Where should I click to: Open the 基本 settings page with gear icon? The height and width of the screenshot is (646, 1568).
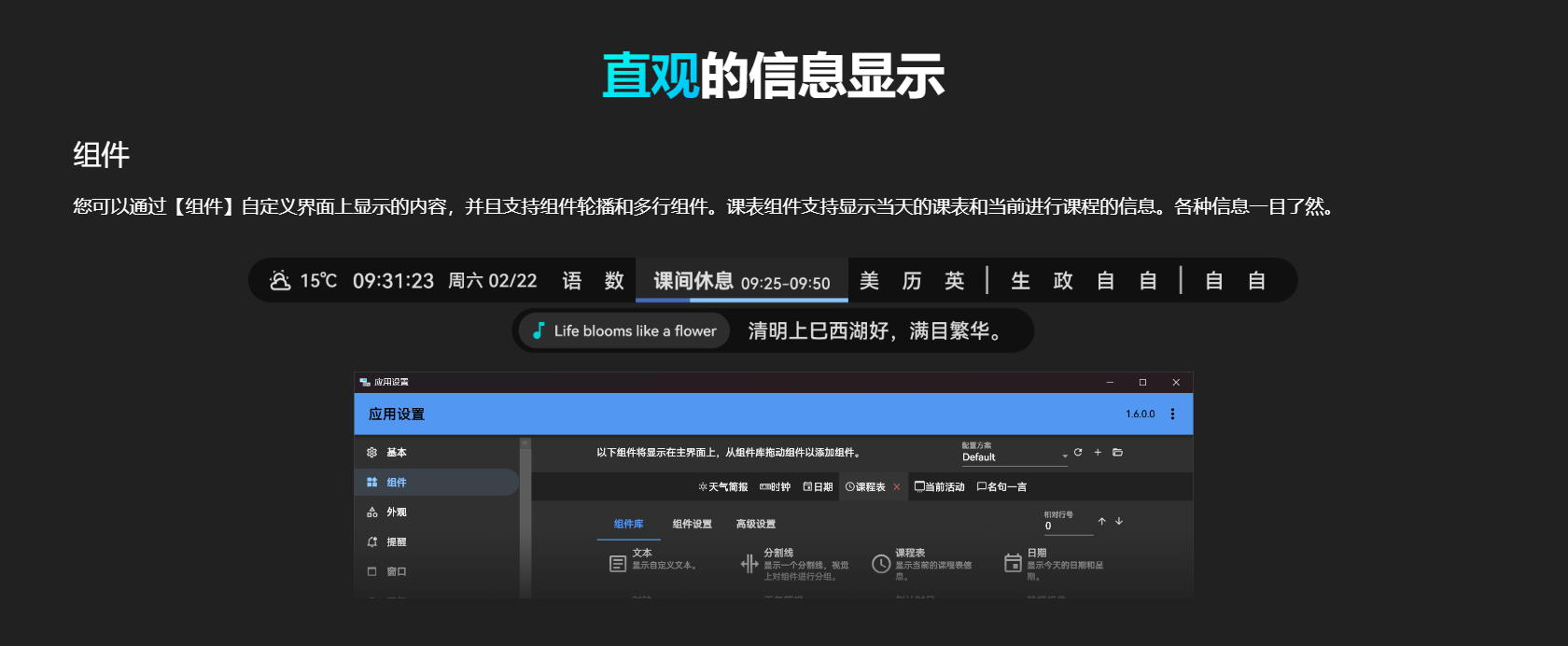coord(437,453)
